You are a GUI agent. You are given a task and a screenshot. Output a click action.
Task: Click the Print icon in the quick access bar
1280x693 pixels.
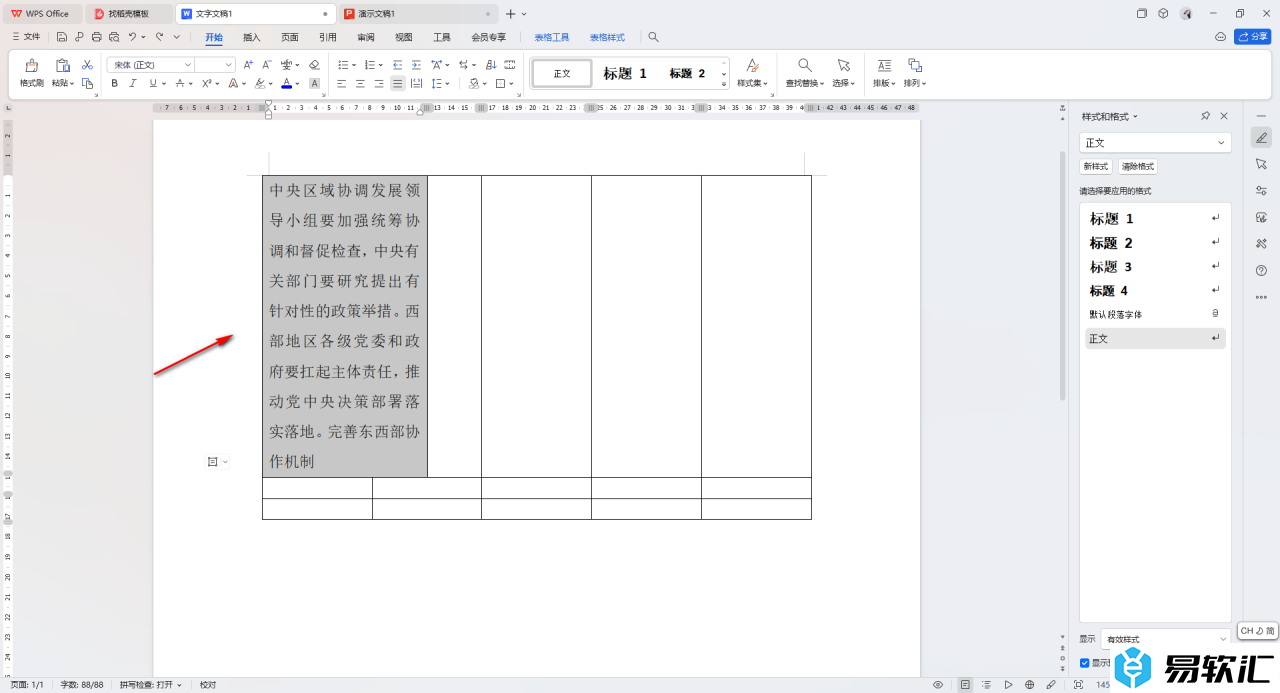click(96, 37)
